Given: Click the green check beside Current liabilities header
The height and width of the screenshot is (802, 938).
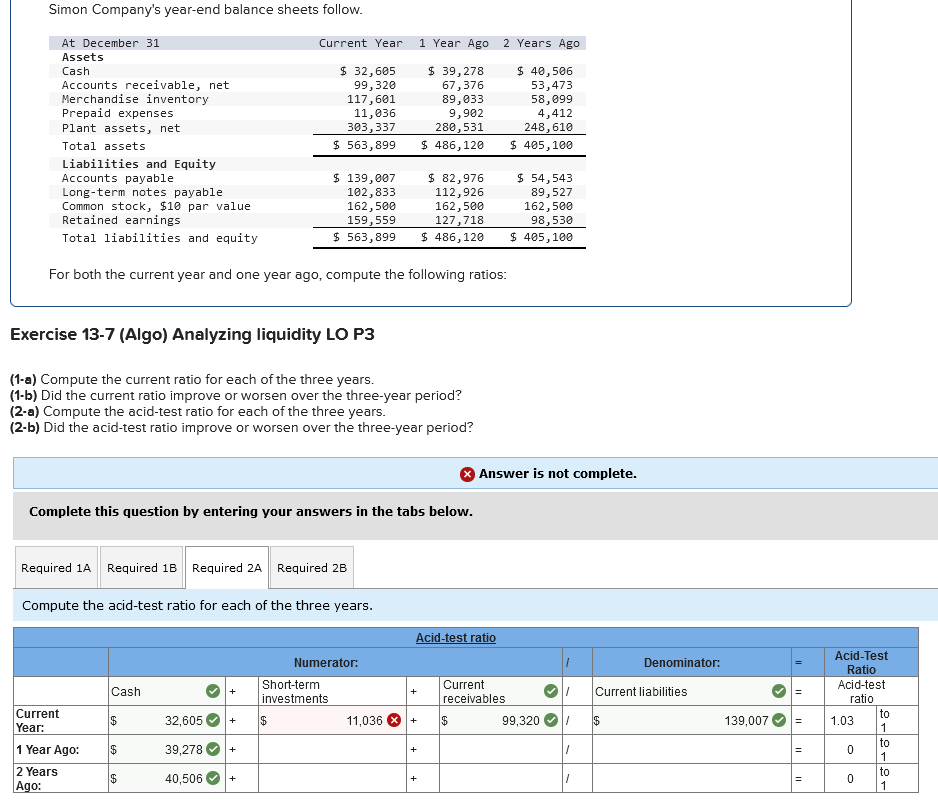Looking at the screenshot, I should 779,691.
